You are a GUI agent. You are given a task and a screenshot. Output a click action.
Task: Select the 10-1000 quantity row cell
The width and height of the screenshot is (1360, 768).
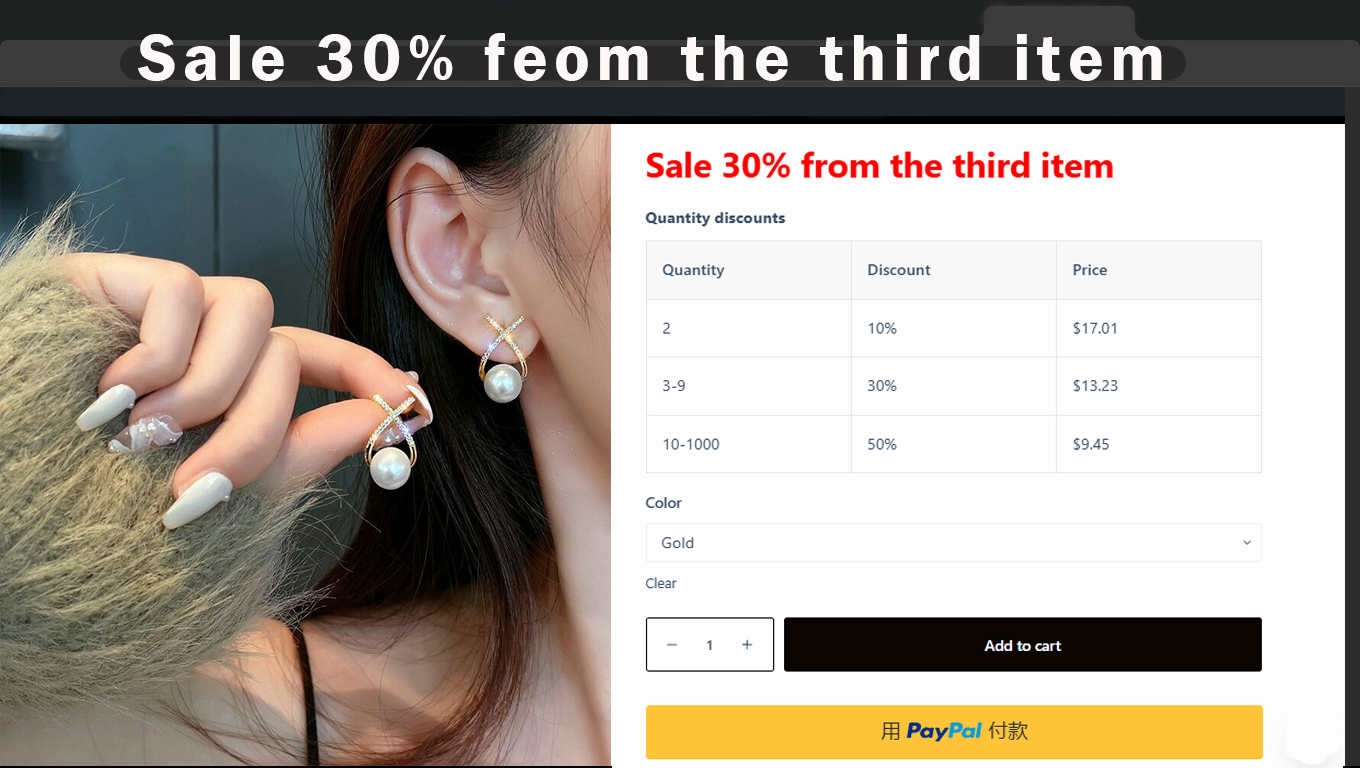tap(749, 444)
